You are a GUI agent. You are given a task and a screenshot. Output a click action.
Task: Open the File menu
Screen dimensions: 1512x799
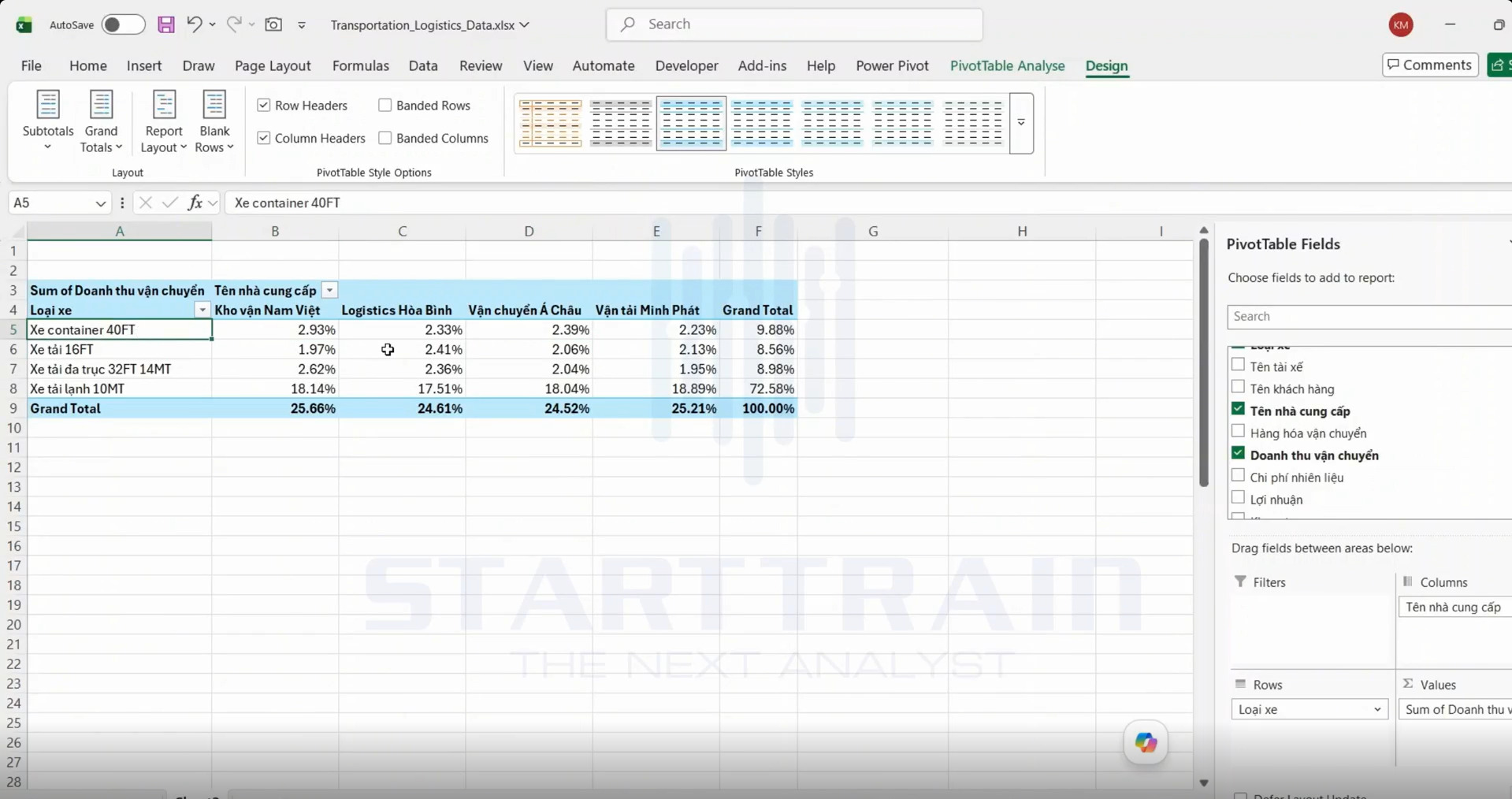(x=32, y=65)
